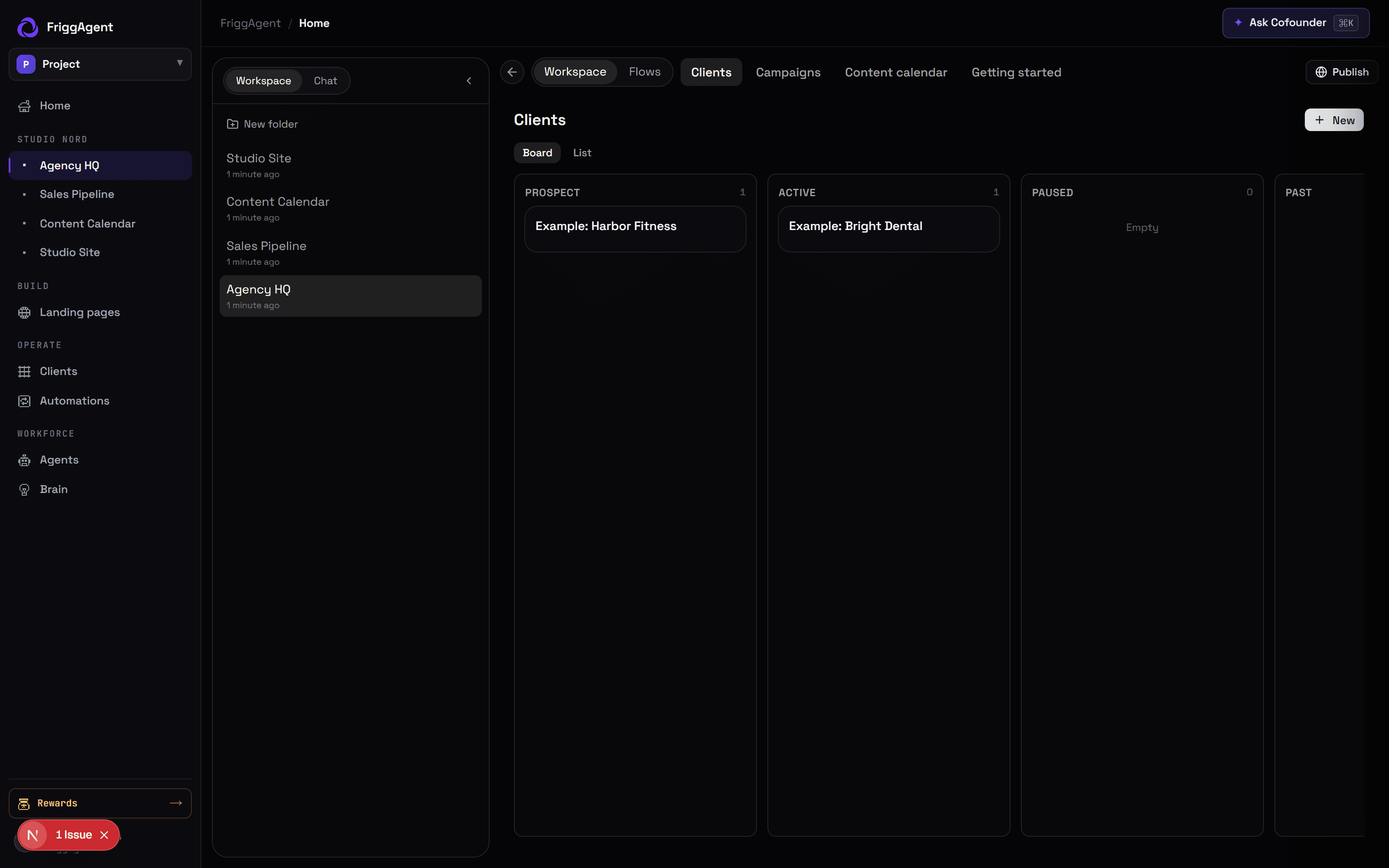Image resolution: width=1389 pixels, height=868 pixels.
Task: Open Studio Site workspace item
Action: click(350, 165)
